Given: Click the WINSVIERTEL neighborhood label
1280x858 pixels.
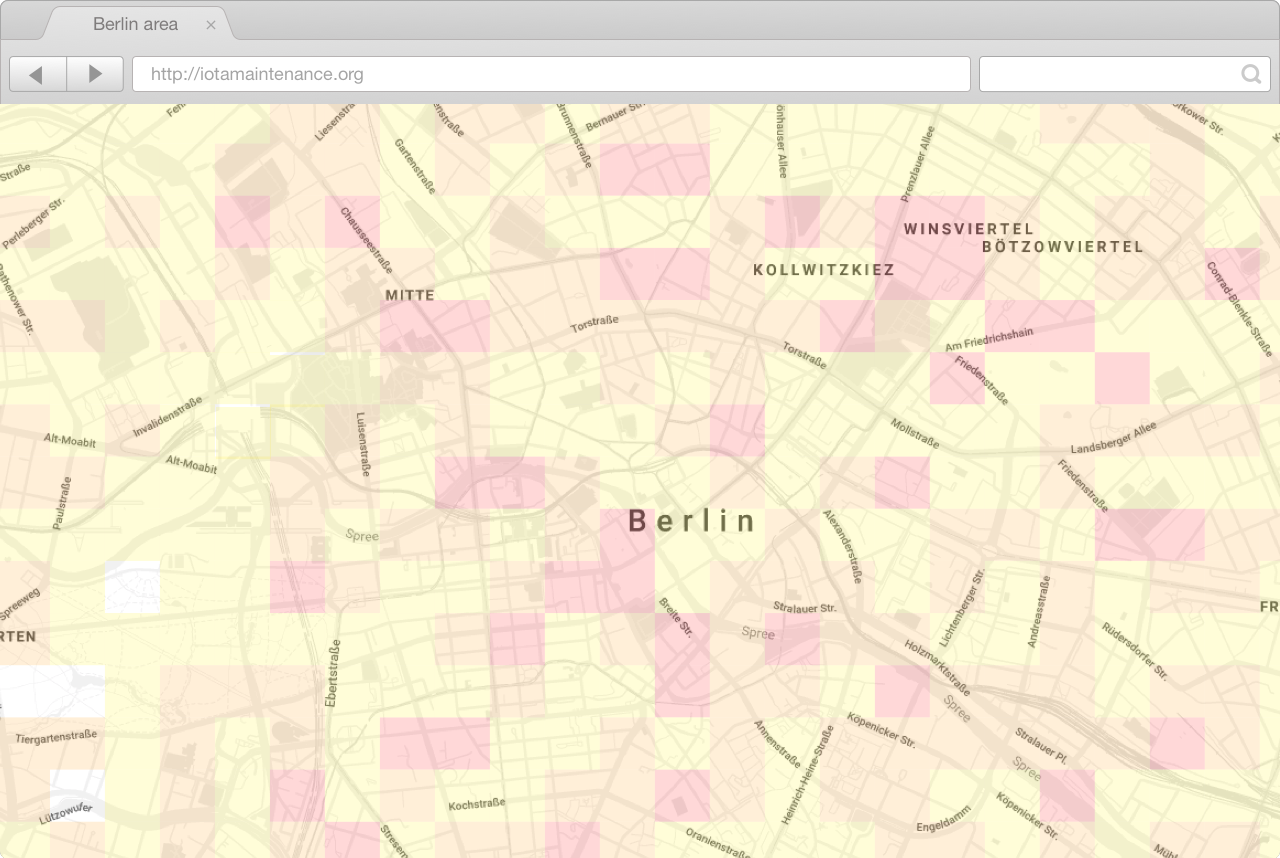Looking at the screenshot, I should pos(969,229).
